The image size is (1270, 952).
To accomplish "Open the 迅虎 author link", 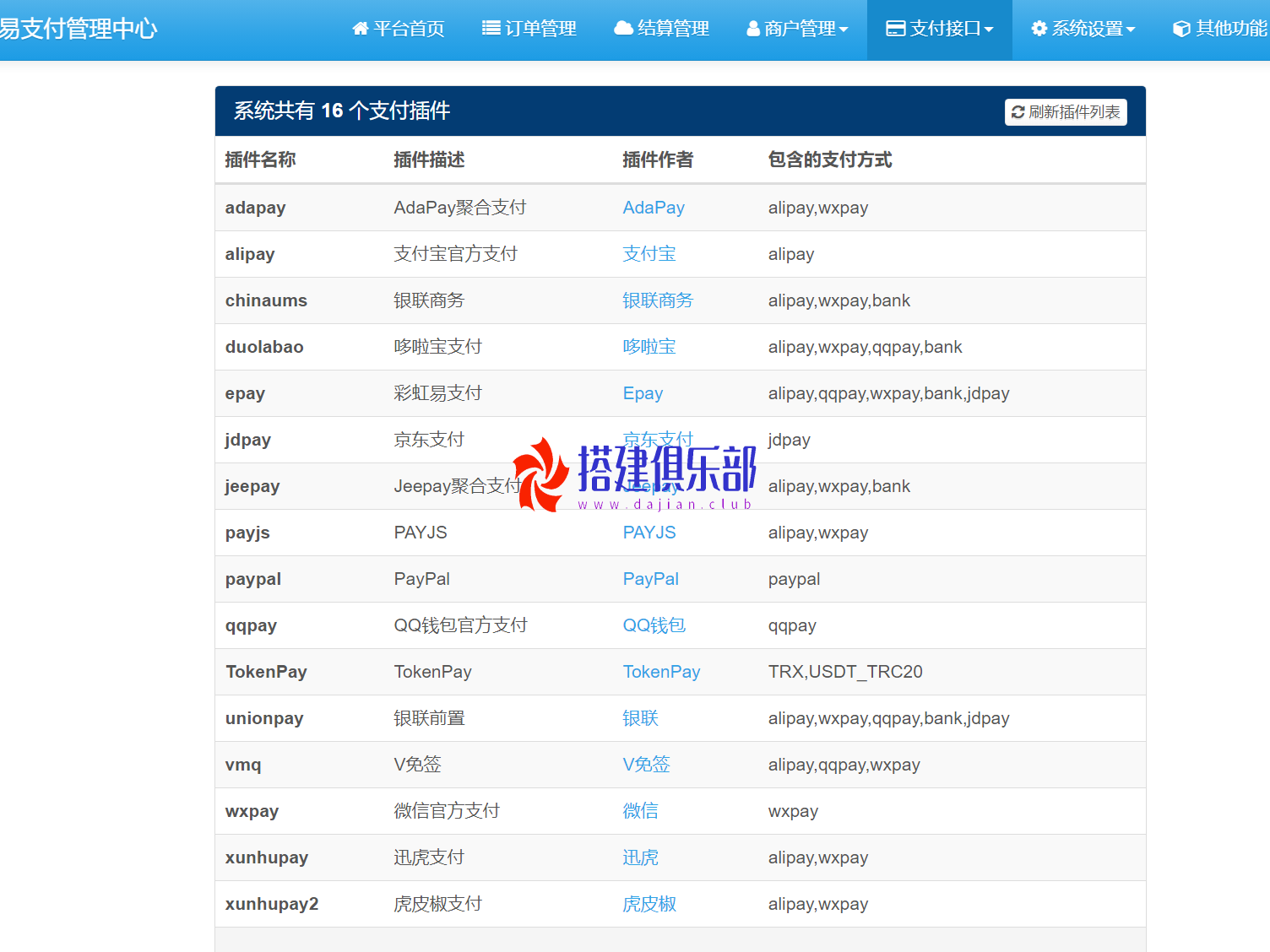I will [641, 857].
